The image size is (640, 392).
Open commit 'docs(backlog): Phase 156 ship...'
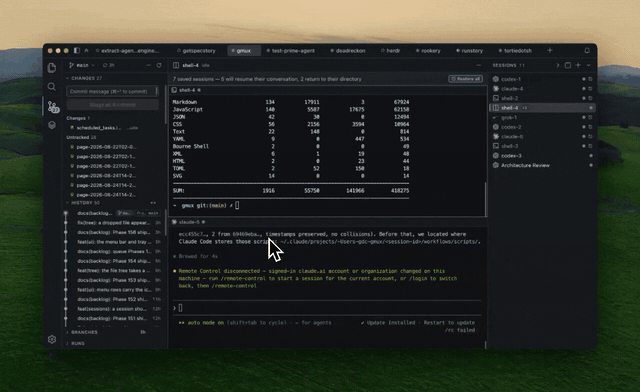[114, 232]
